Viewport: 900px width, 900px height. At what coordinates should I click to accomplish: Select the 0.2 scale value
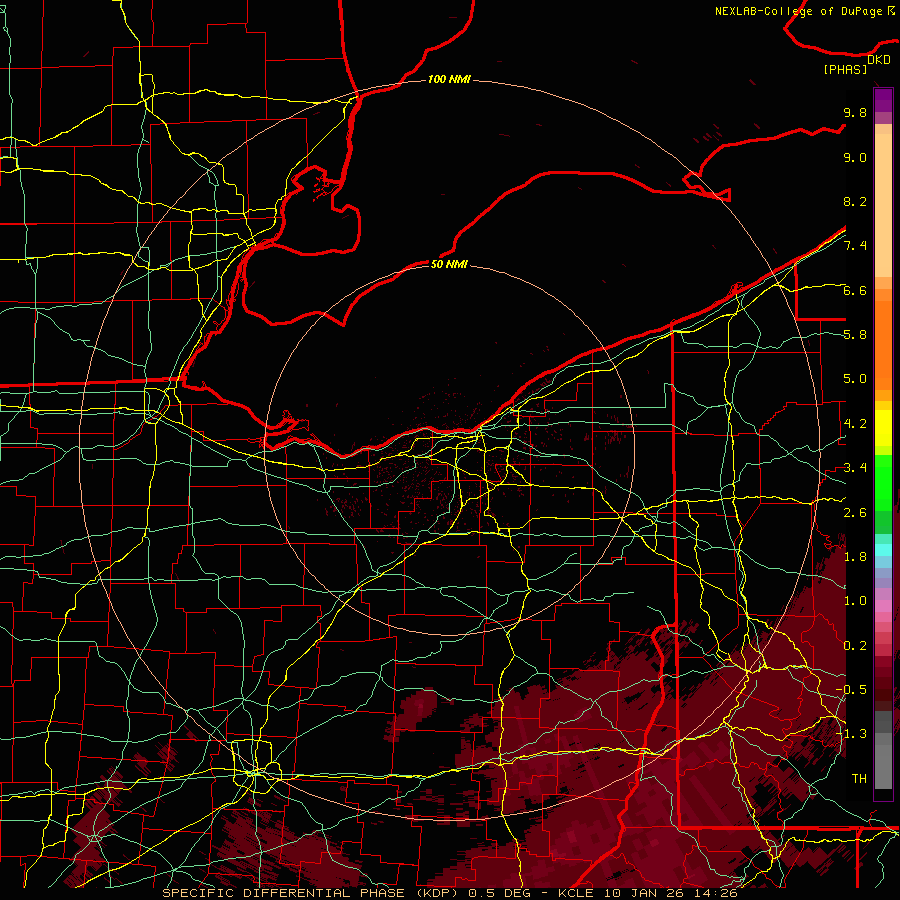pos(855,646)
